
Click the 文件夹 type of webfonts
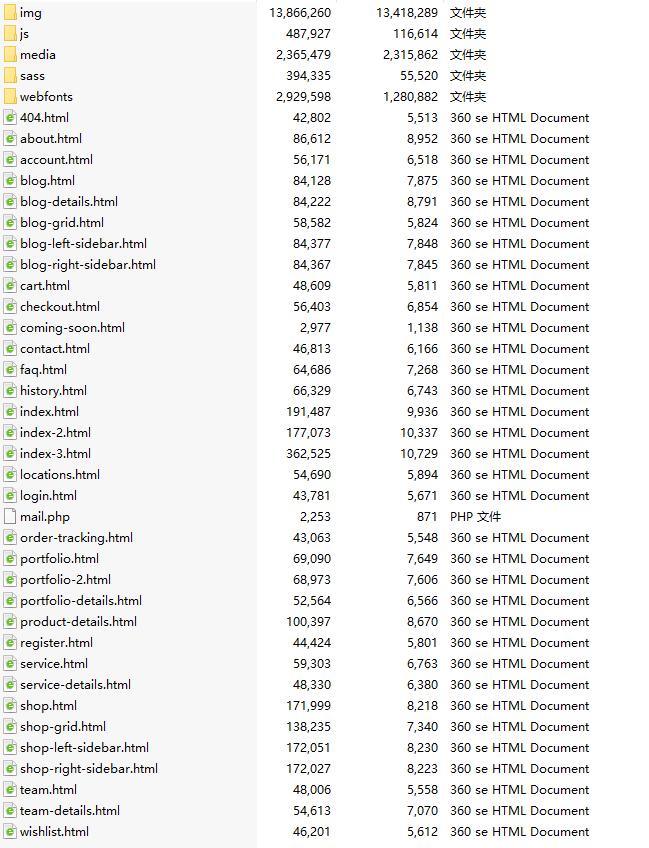coord(468,97)
